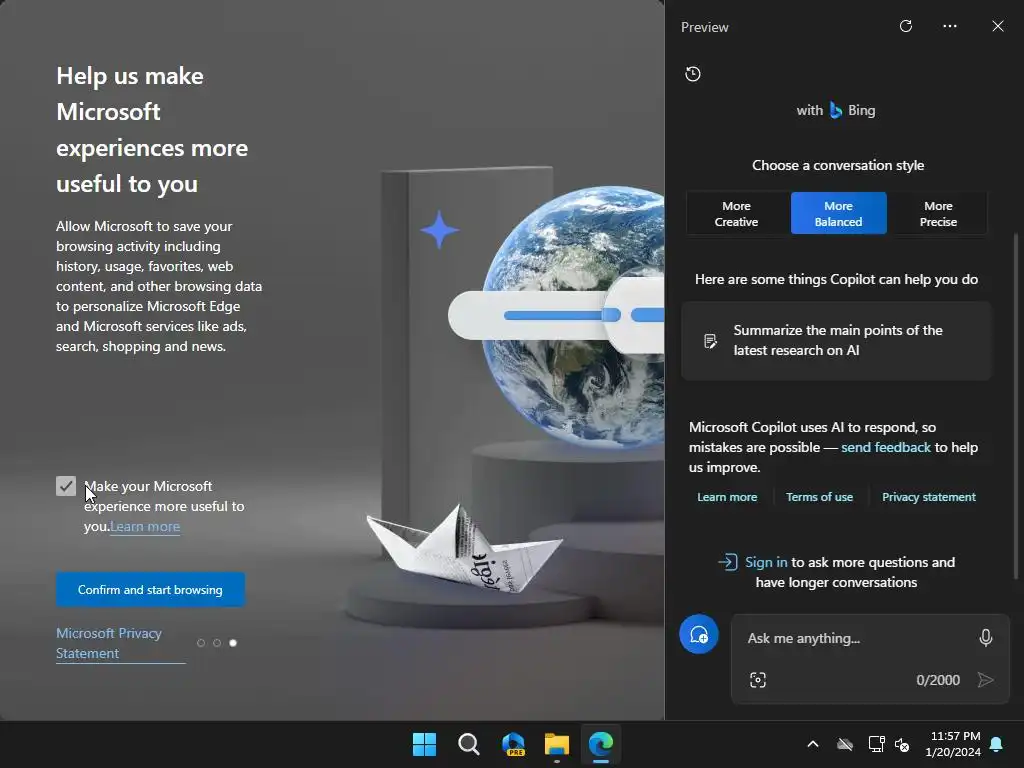Image resolution: width=1024 pixels, height=768 pixels.
Task: Click Confirm and start browsing
Action: point(150,590)
